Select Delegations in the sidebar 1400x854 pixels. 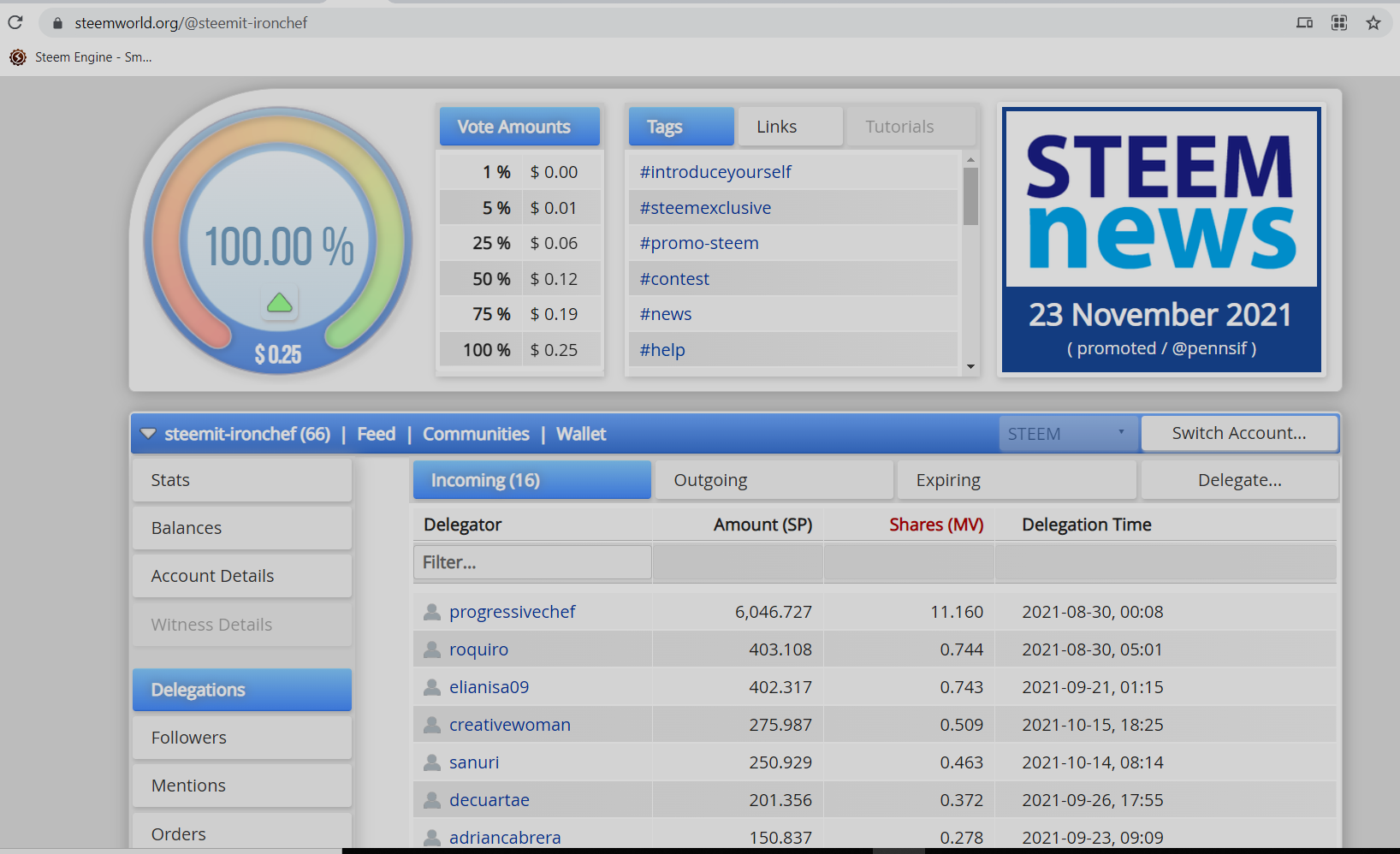coord(242,690)
